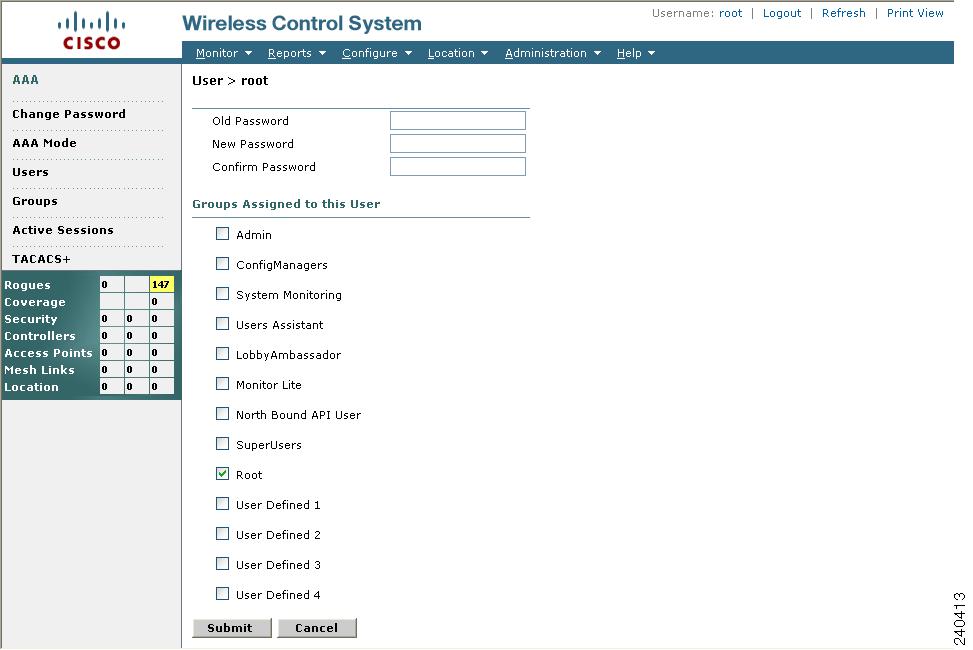Image resolution: width=973 pixels, height=650 pixels.
Task: Focus the New Password field
Action: 458,143
